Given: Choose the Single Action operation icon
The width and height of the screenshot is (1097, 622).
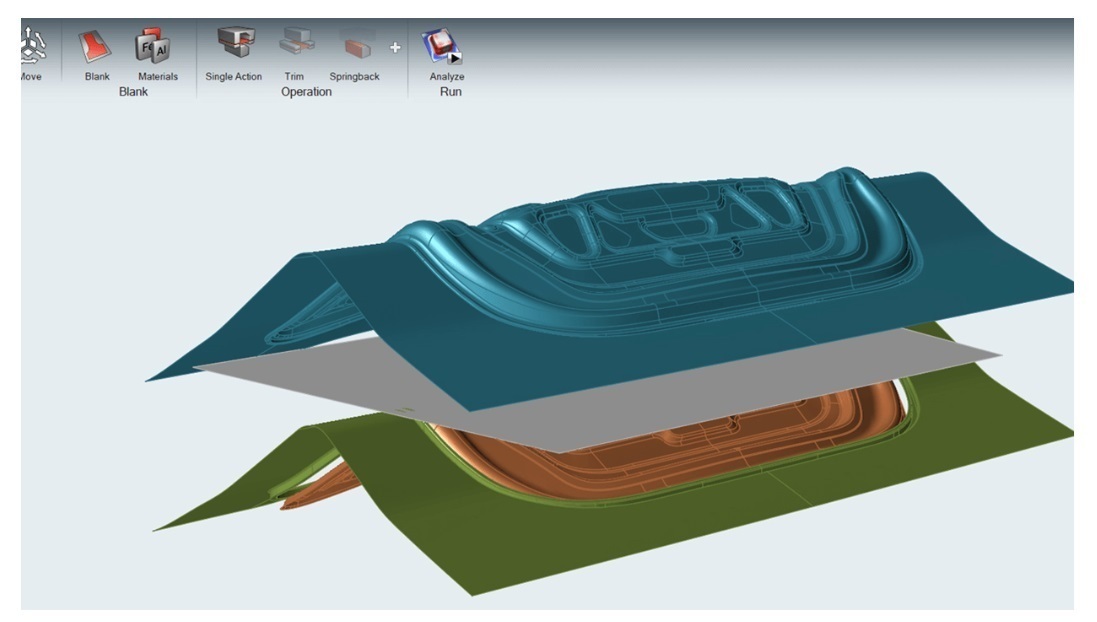Looking at the screenshot, I should 236,43.
